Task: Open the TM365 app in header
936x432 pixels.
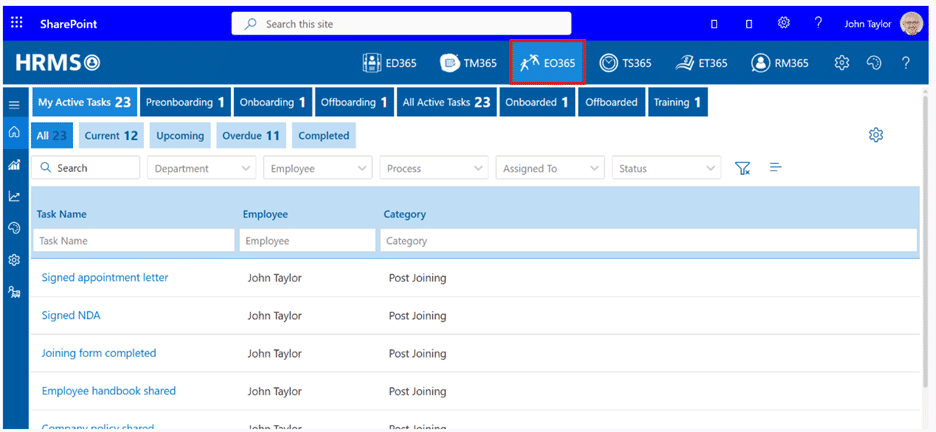Action: [468, 63]
